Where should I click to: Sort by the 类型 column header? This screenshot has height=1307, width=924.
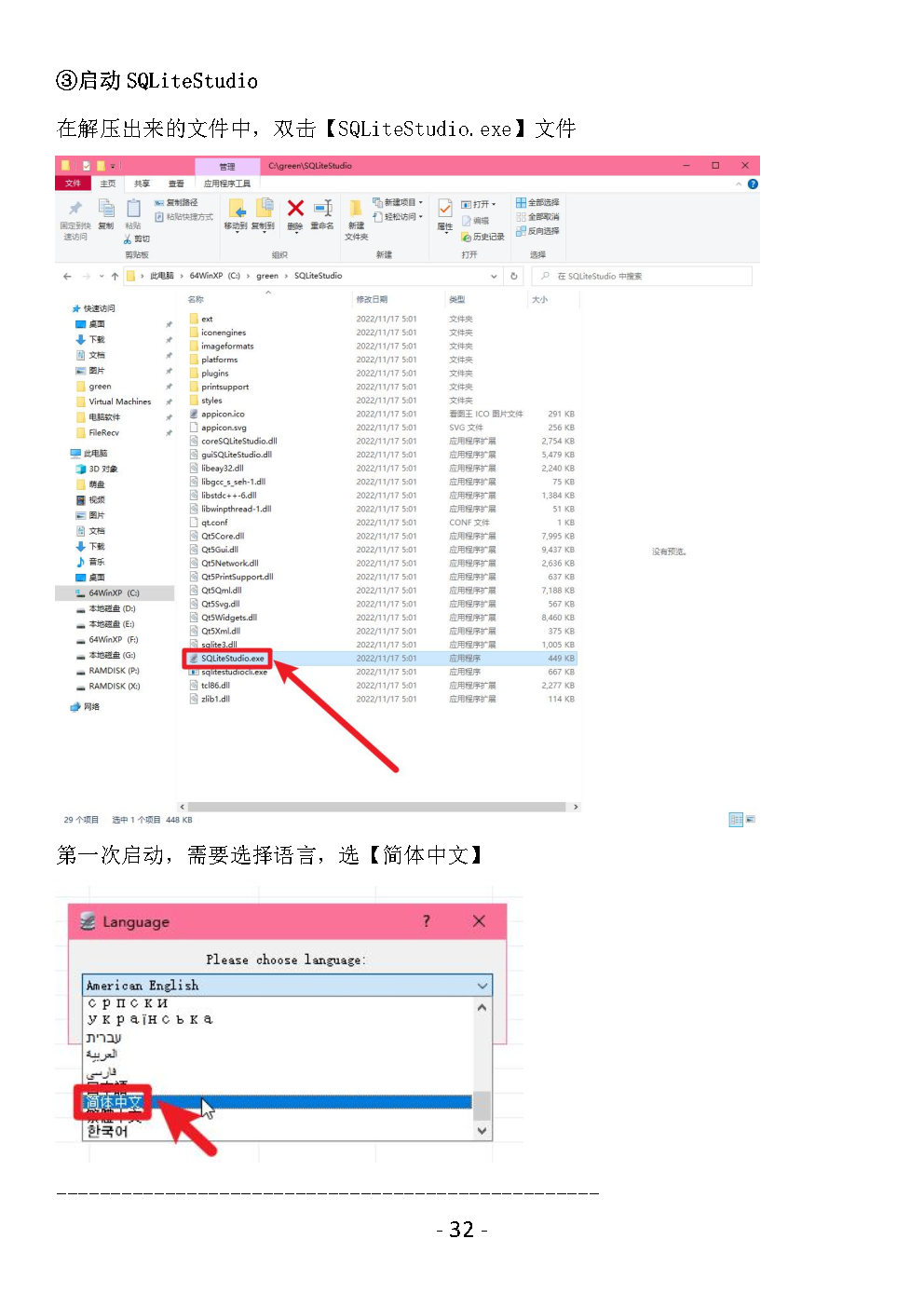pyautogui.click(x=457, y=300)
